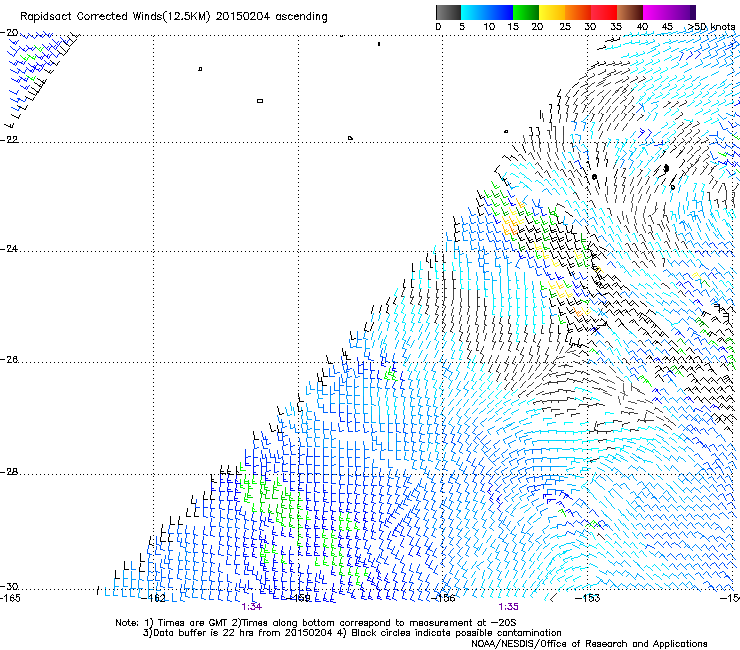Click the gray 0-5 knots color swatch
This screenshot has width=740, height=650.
pyautogui.click(x=448, y=12)
